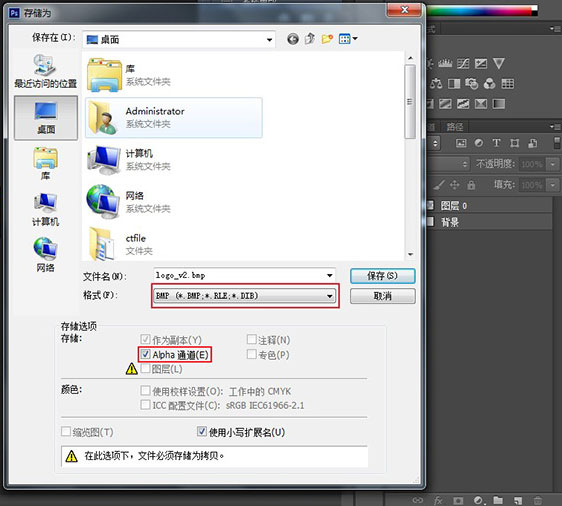
Task: Go back to last visited folder
Action: point(293,39)
